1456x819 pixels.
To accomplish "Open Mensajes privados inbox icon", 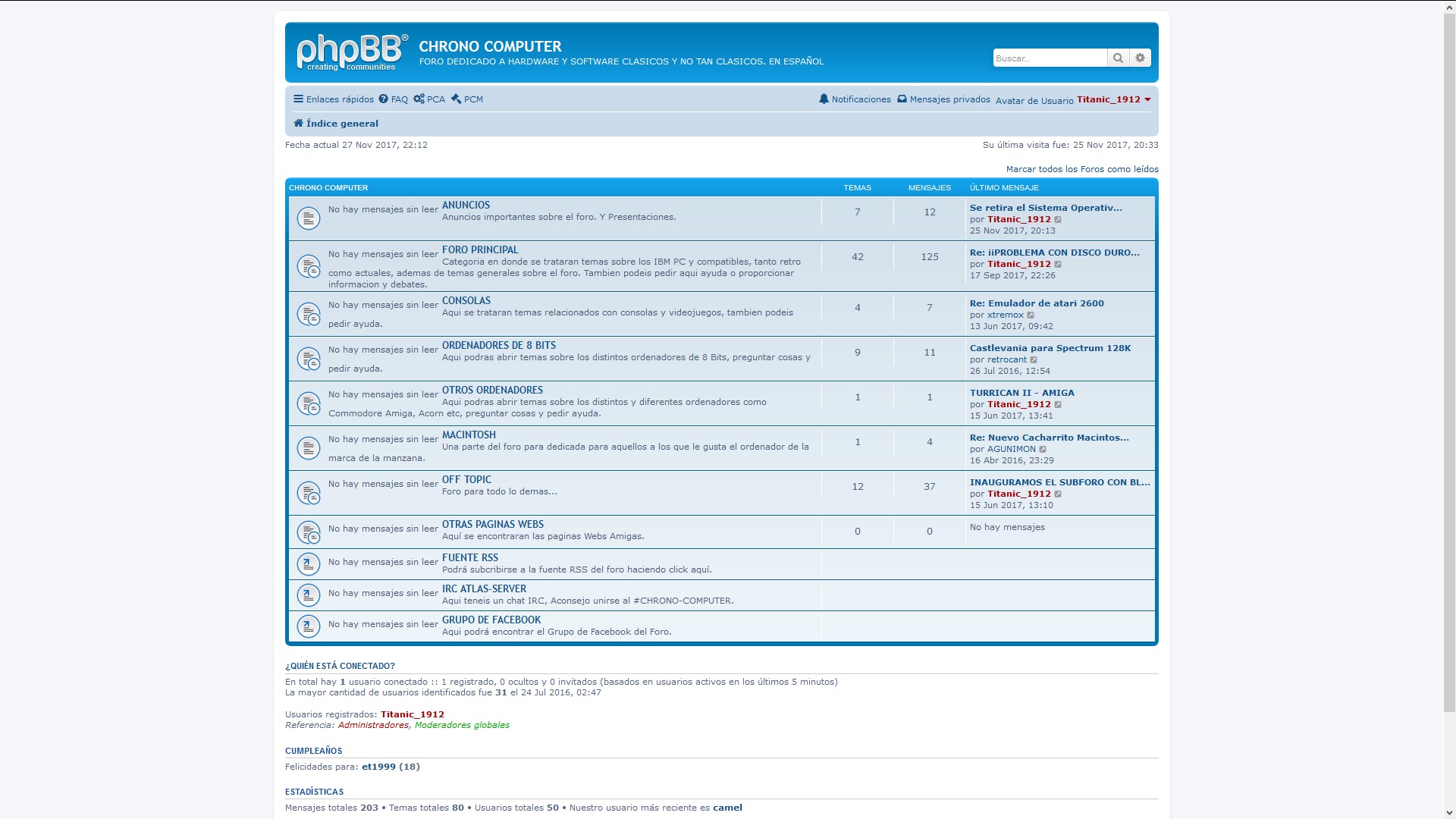I will pyautogui.click(x=902, y=99).
